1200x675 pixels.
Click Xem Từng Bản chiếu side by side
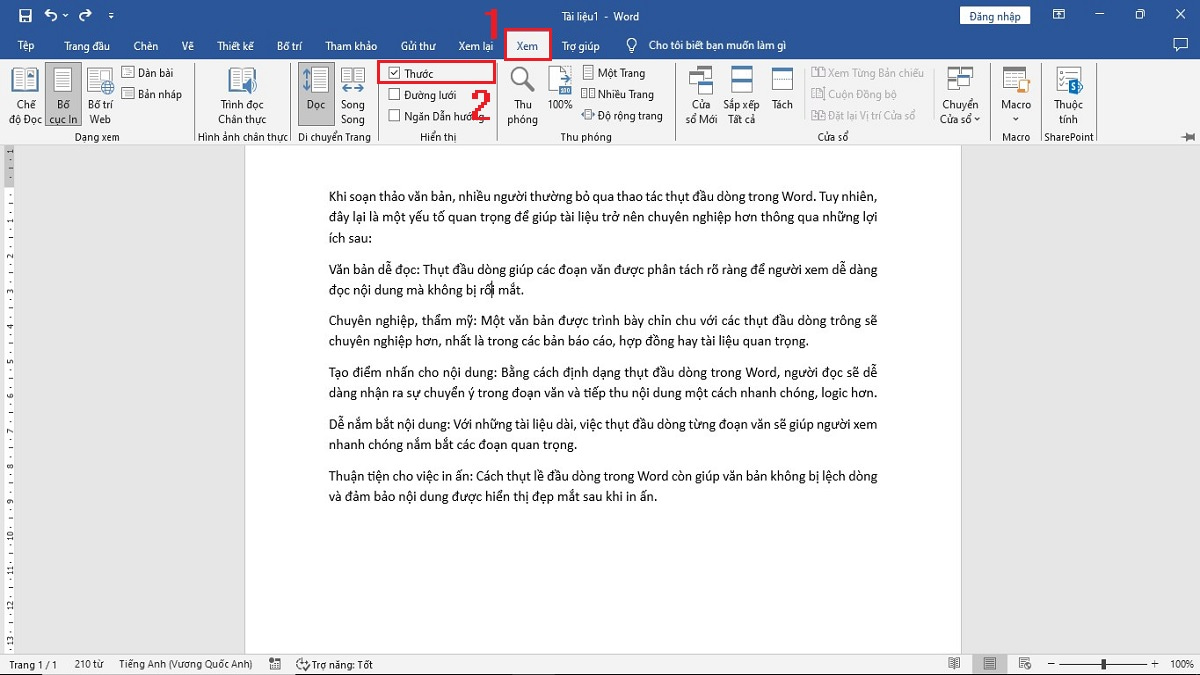point(868,73)
